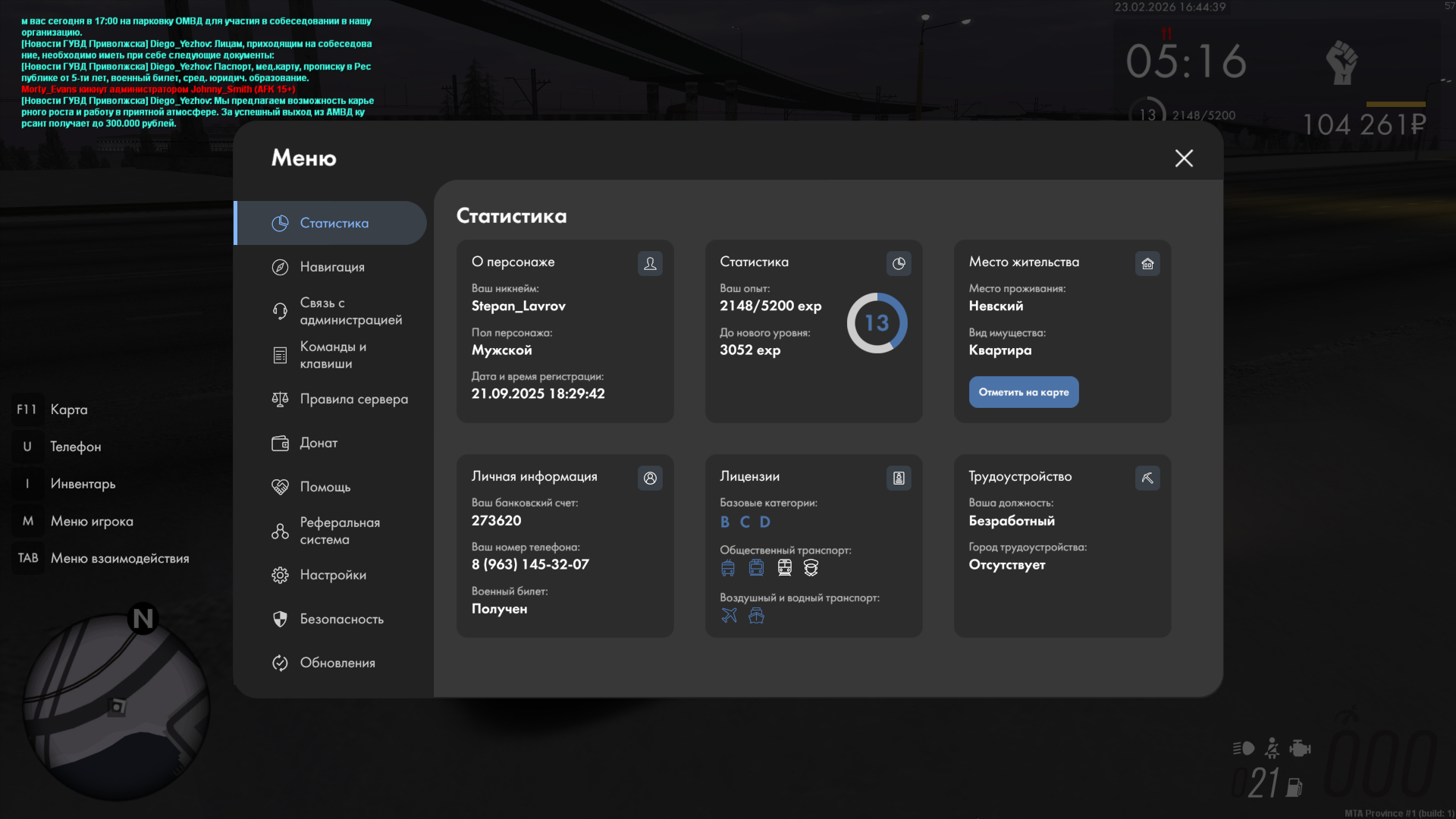The image size is (1456, 819).
Task: Close the Меню window with X
Action: 1184,158
